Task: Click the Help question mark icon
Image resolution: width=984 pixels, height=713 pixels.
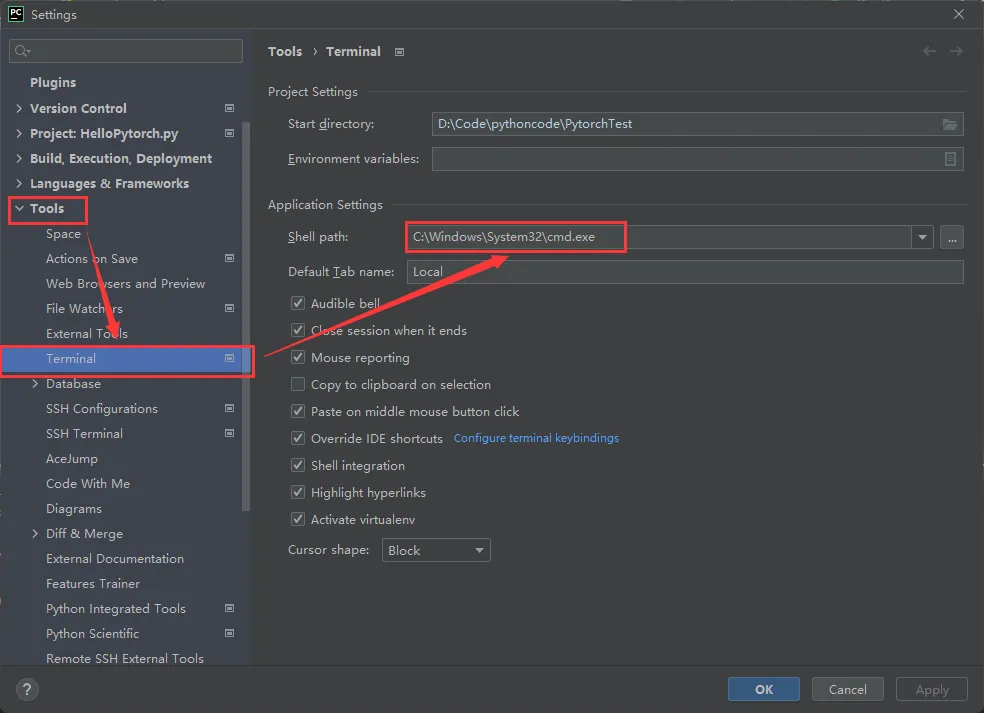Action: tap(28, 689)
